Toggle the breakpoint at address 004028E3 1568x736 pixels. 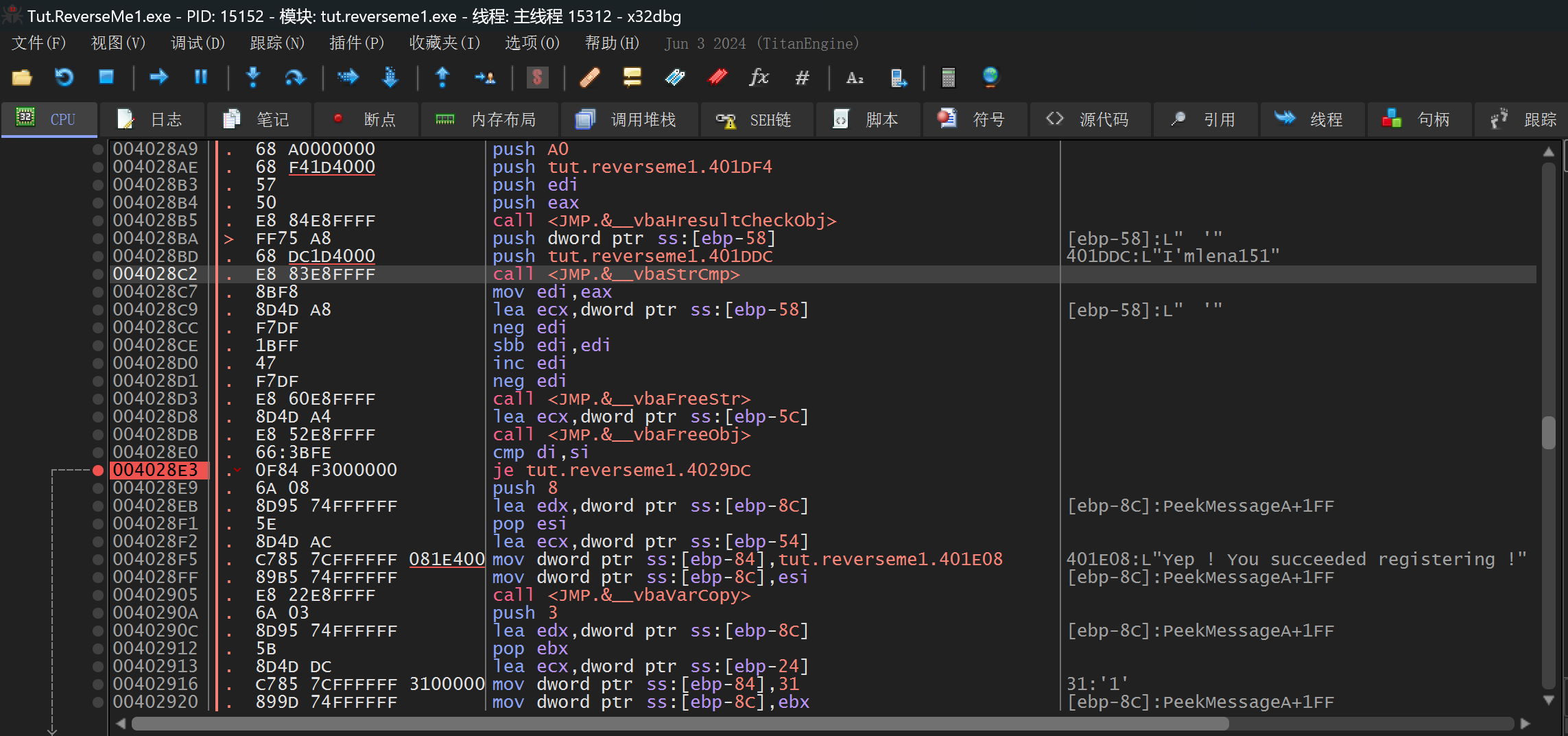98,471
